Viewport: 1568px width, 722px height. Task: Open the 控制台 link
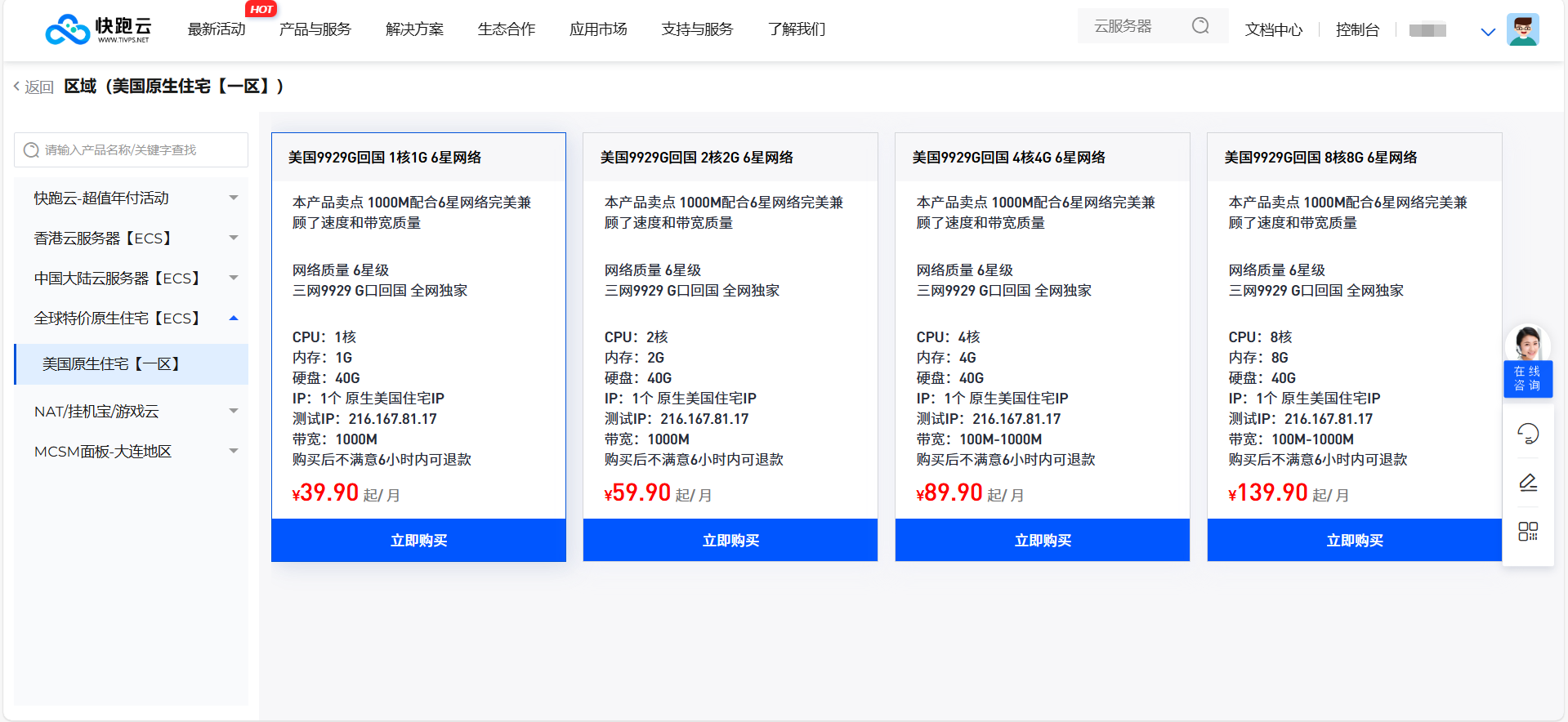[1356, 30]
